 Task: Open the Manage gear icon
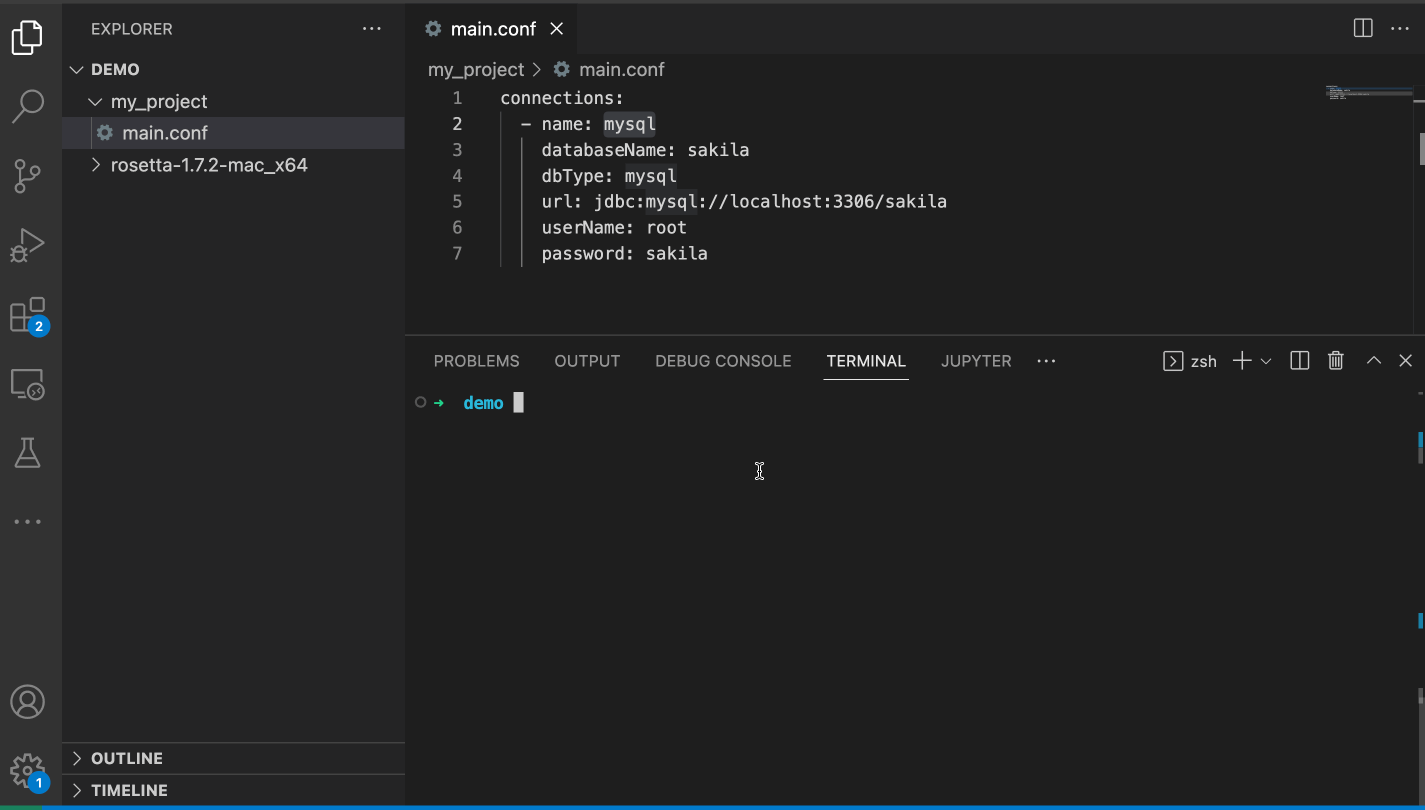click(x=27, y=771)
